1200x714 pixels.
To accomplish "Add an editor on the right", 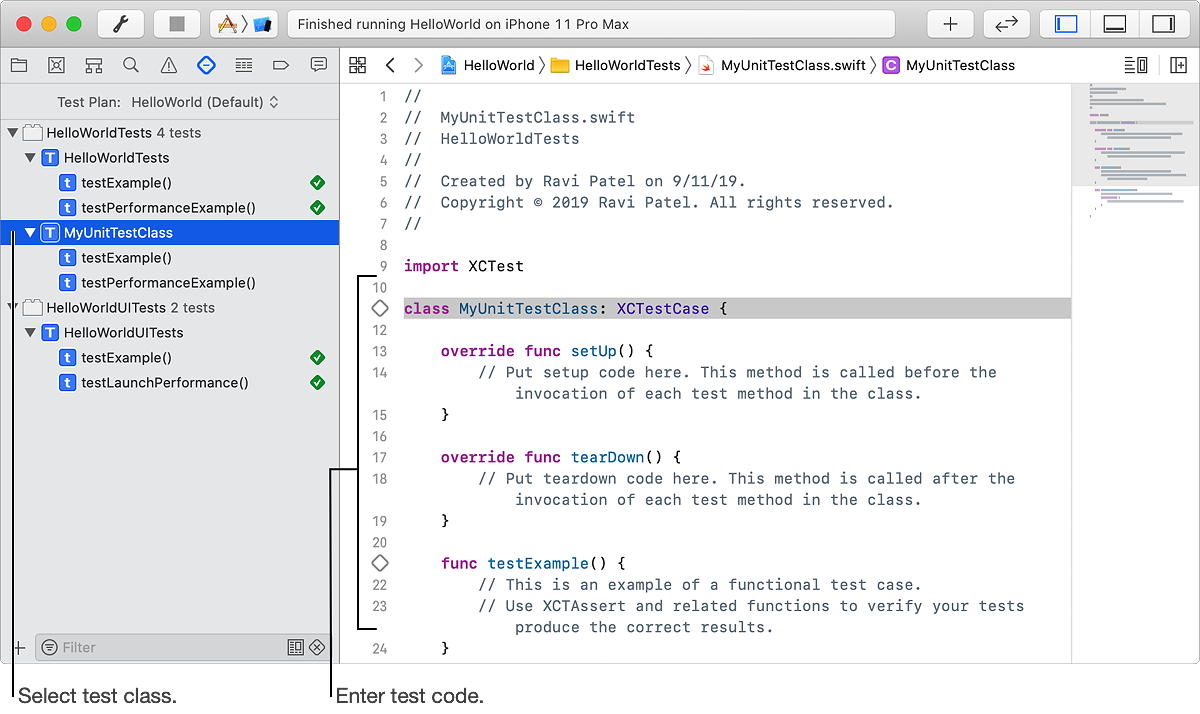I will click(x=1179, y=65).
